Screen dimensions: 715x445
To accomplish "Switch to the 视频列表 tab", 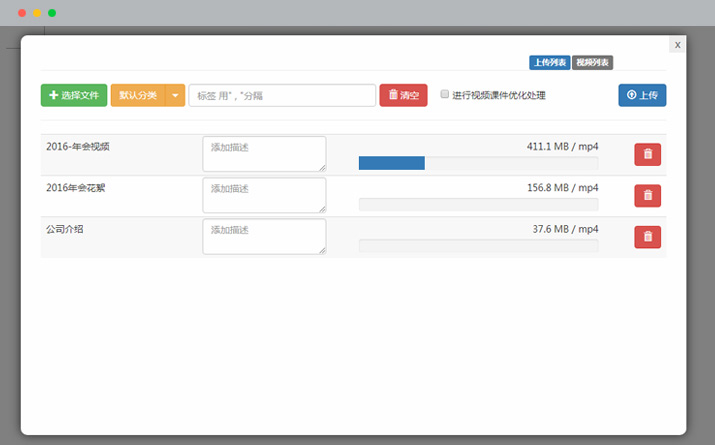I will click(x=593, y=62).
